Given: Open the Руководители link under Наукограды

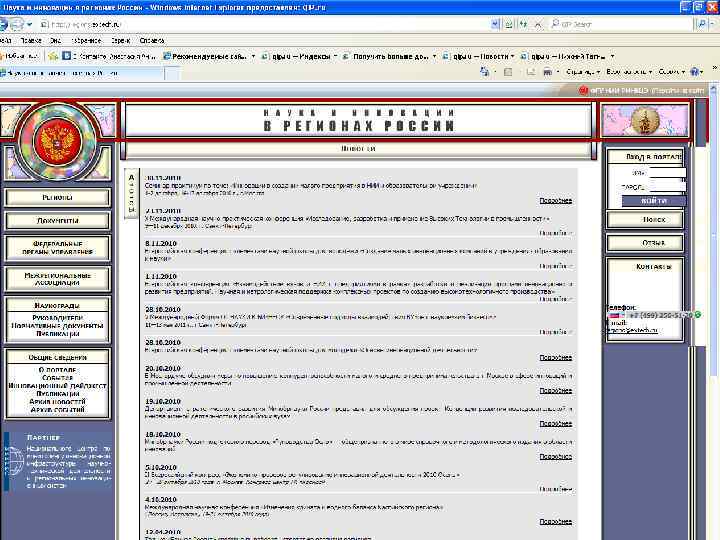Looking at the screenshot, I should [57, 318].
